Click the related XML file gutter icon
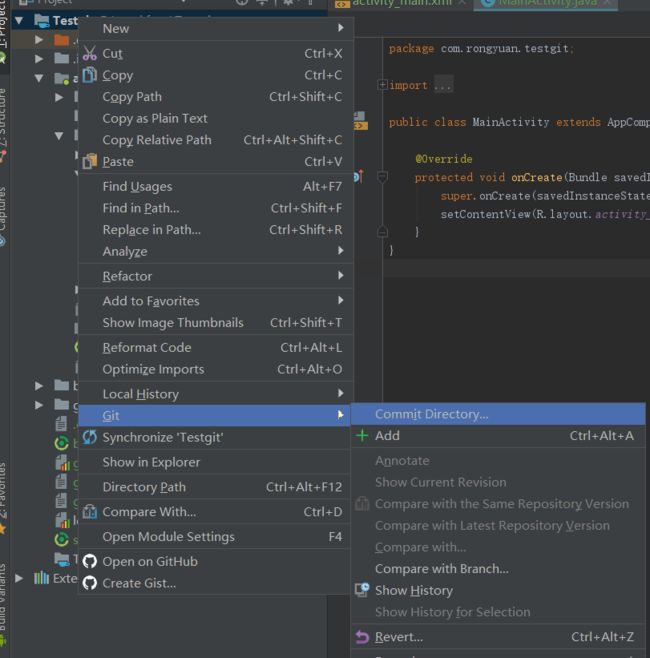Viewport: 650px width, 658px height. [360, 121]
